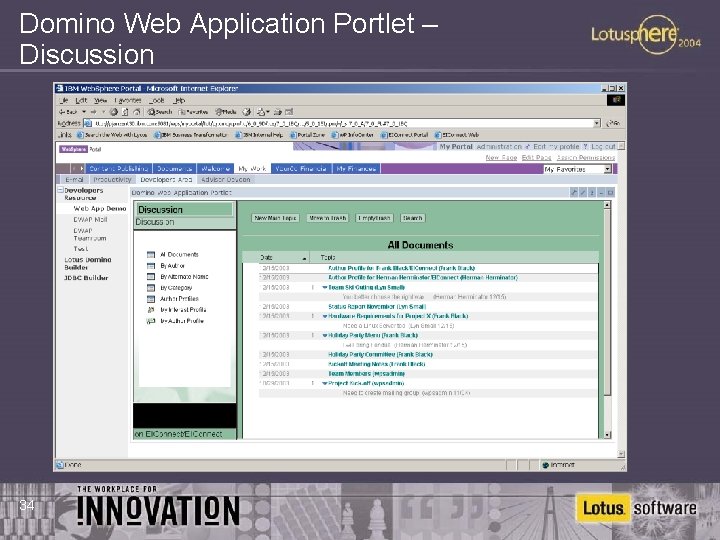Click the New Main Topic button
This screenshot has height=540, width=720.
click(276, 218)
